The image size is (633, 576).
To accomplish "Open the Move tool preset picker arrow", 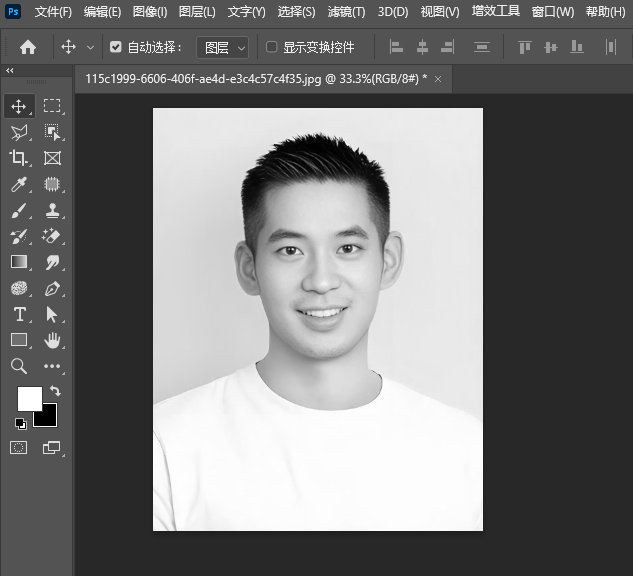I will tap(90, 48).
